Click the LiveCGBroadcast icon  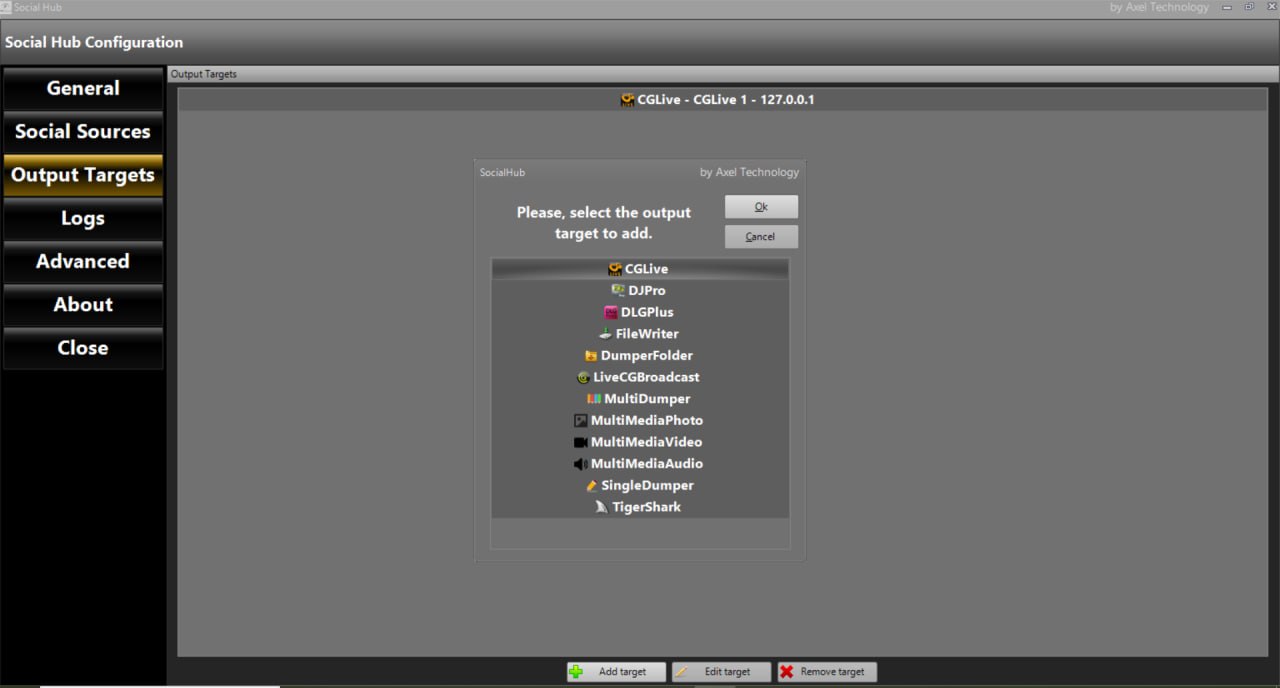(x=583, y=377)
